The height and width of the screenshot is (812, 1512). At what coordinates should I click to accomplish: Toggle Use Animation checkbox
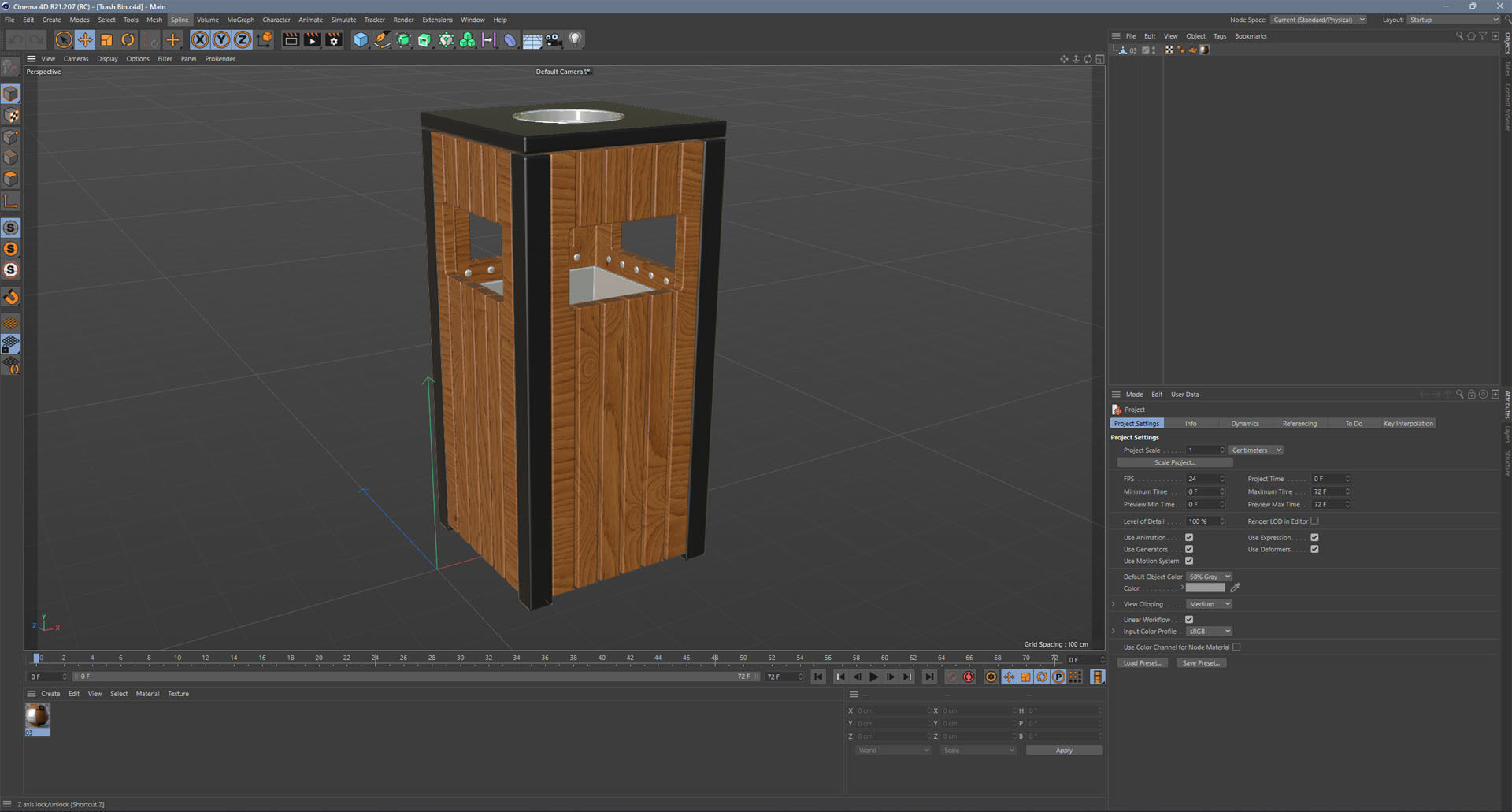click(x=1189, y=537)
